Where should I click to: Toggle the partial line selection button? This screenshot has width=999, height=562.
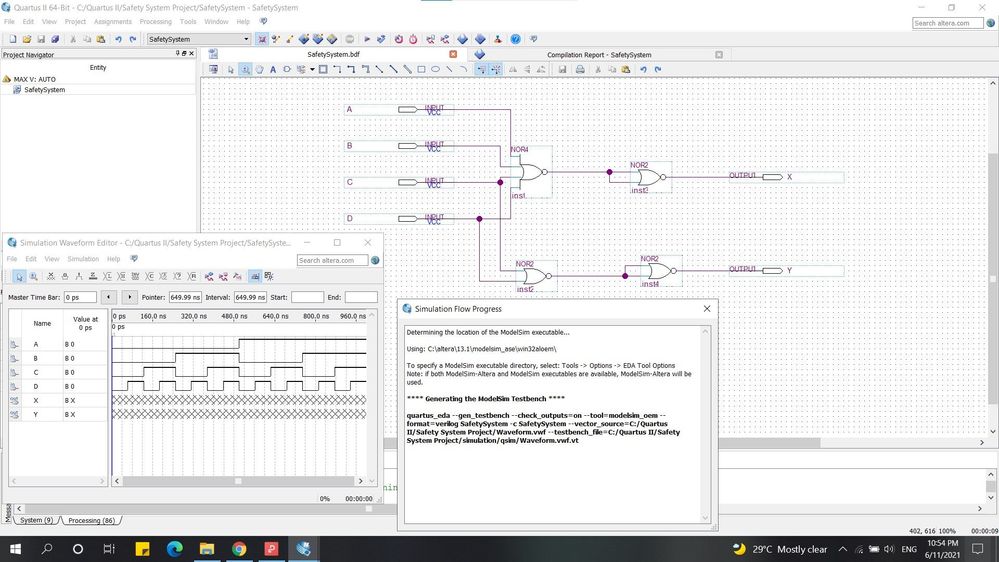[497, 70]
